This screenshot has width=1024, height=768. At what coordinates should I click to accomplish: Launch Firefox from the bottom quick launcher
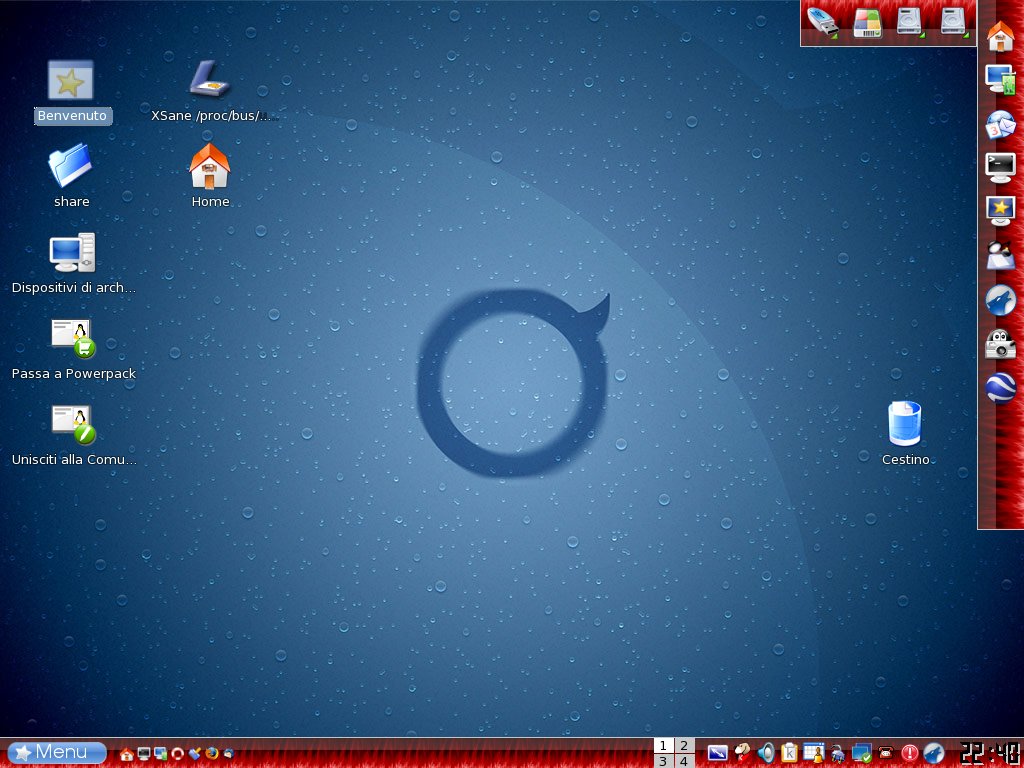(211, 754)
